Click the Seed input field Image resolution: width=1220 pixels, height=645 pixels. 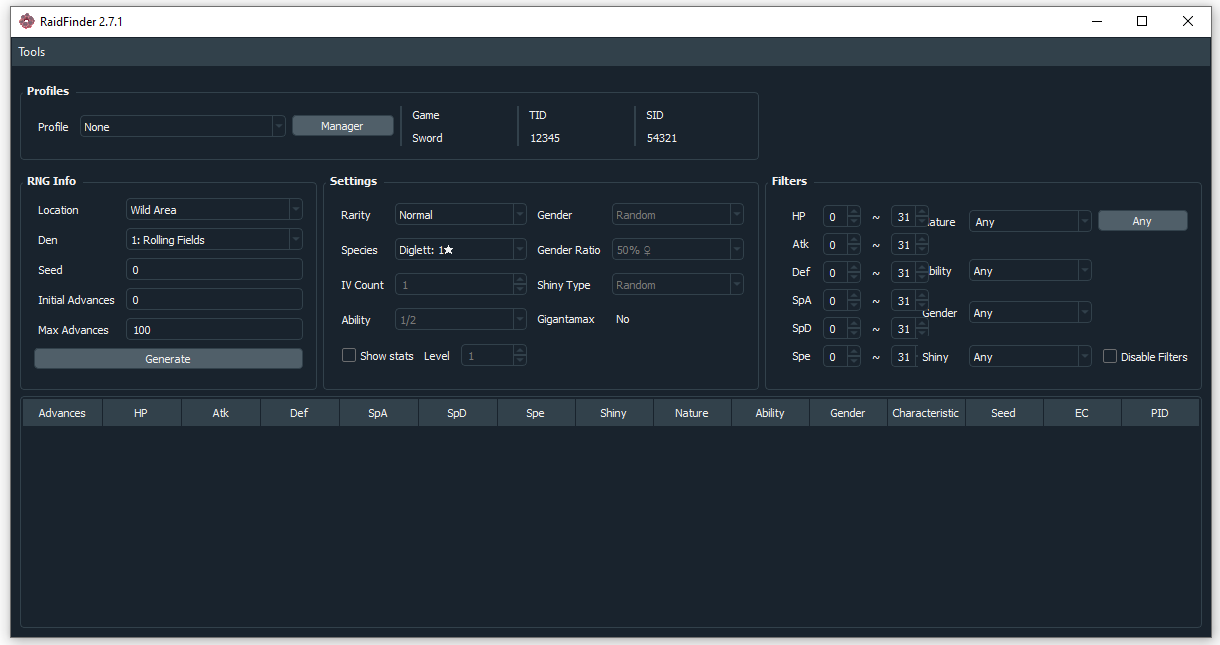(214, 270)
